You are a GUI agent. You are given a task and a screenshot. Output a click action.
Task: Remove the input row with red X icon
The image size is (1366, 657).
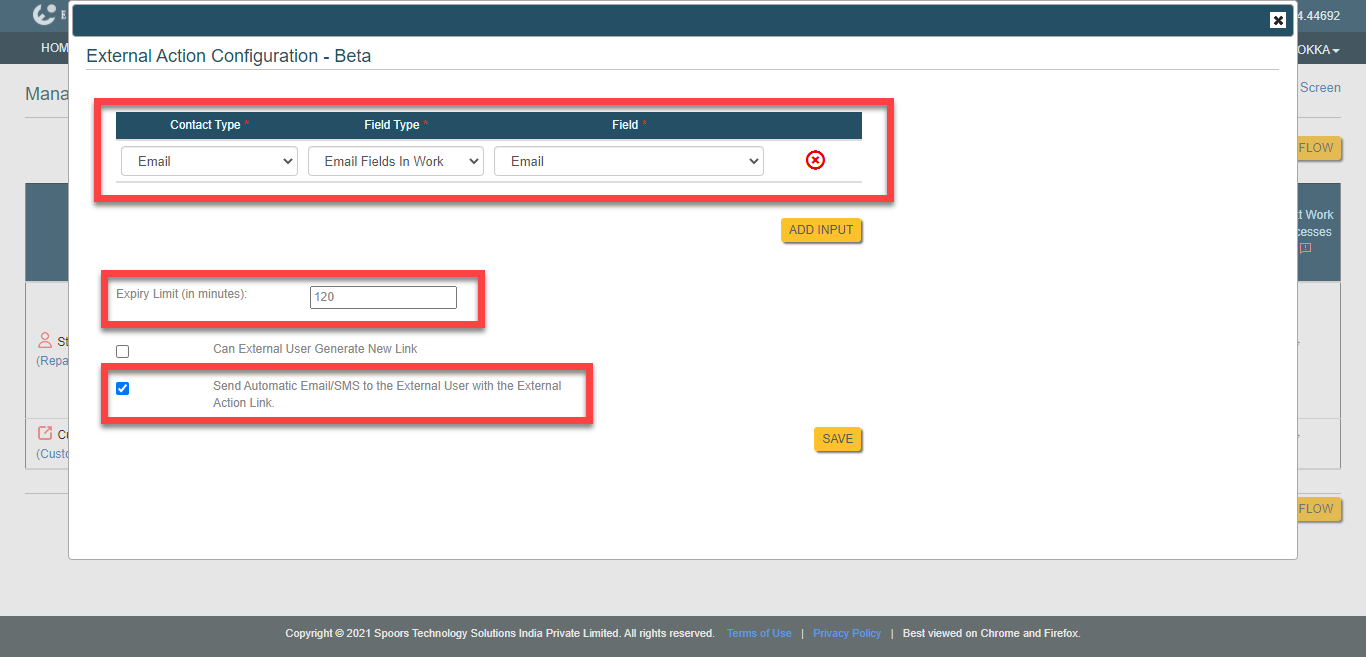815,160
